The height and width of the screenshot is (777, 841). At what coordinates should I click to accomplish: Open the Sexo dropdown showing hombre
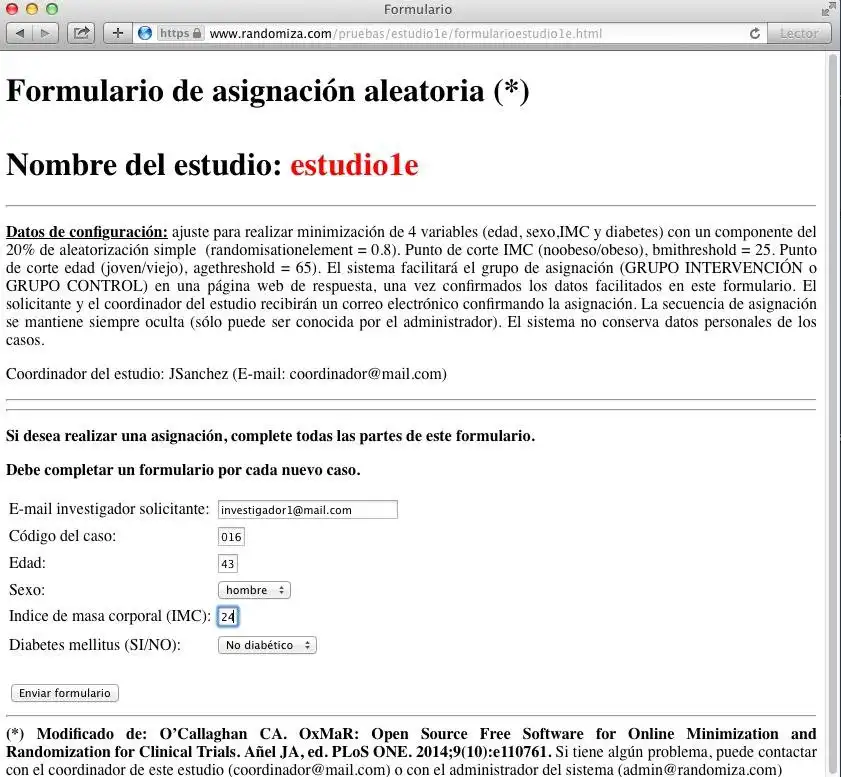click(254, 590)
